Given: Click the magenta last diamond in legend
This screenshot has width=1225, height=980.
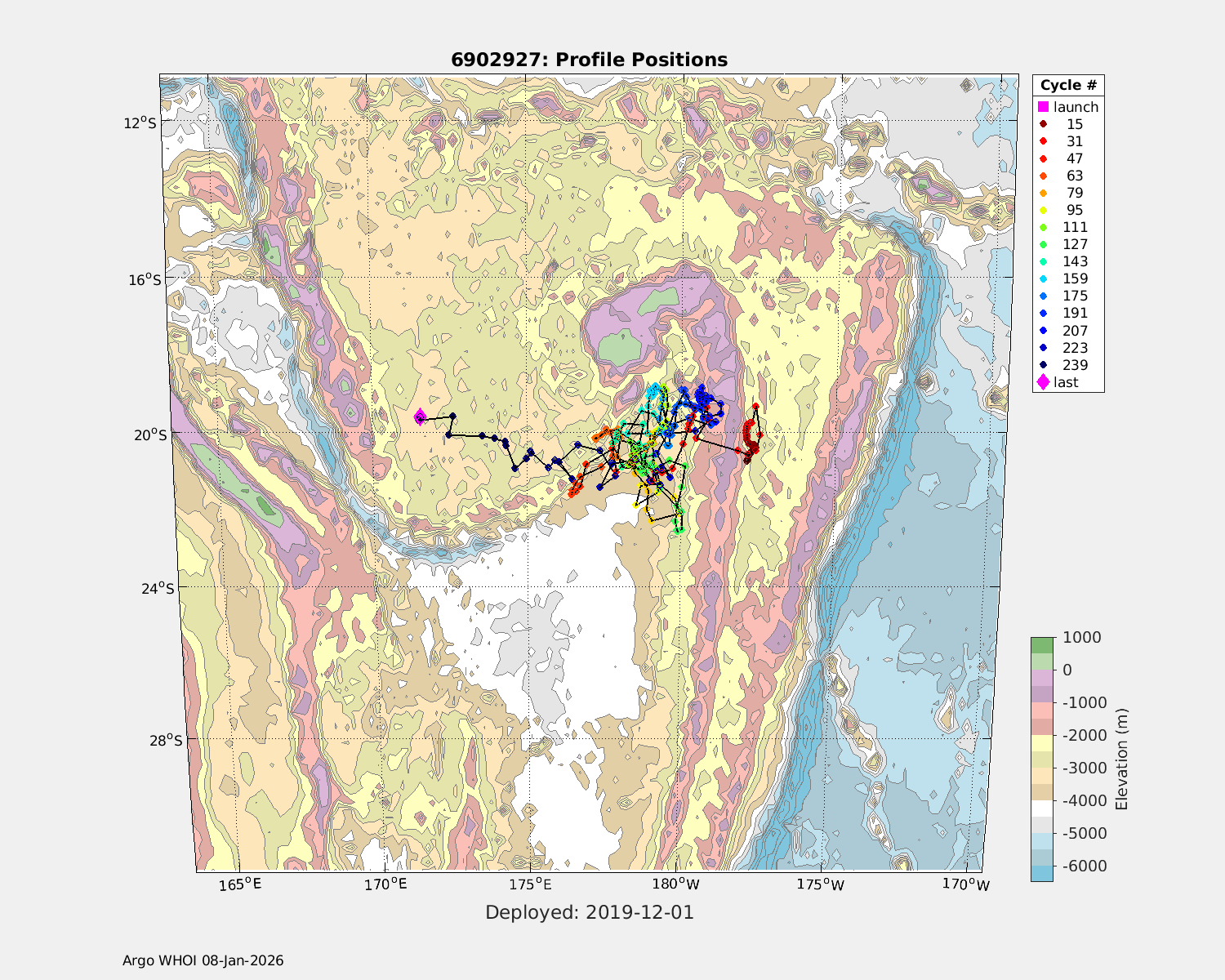Looking at the screenshot, I should (1043, 382).
